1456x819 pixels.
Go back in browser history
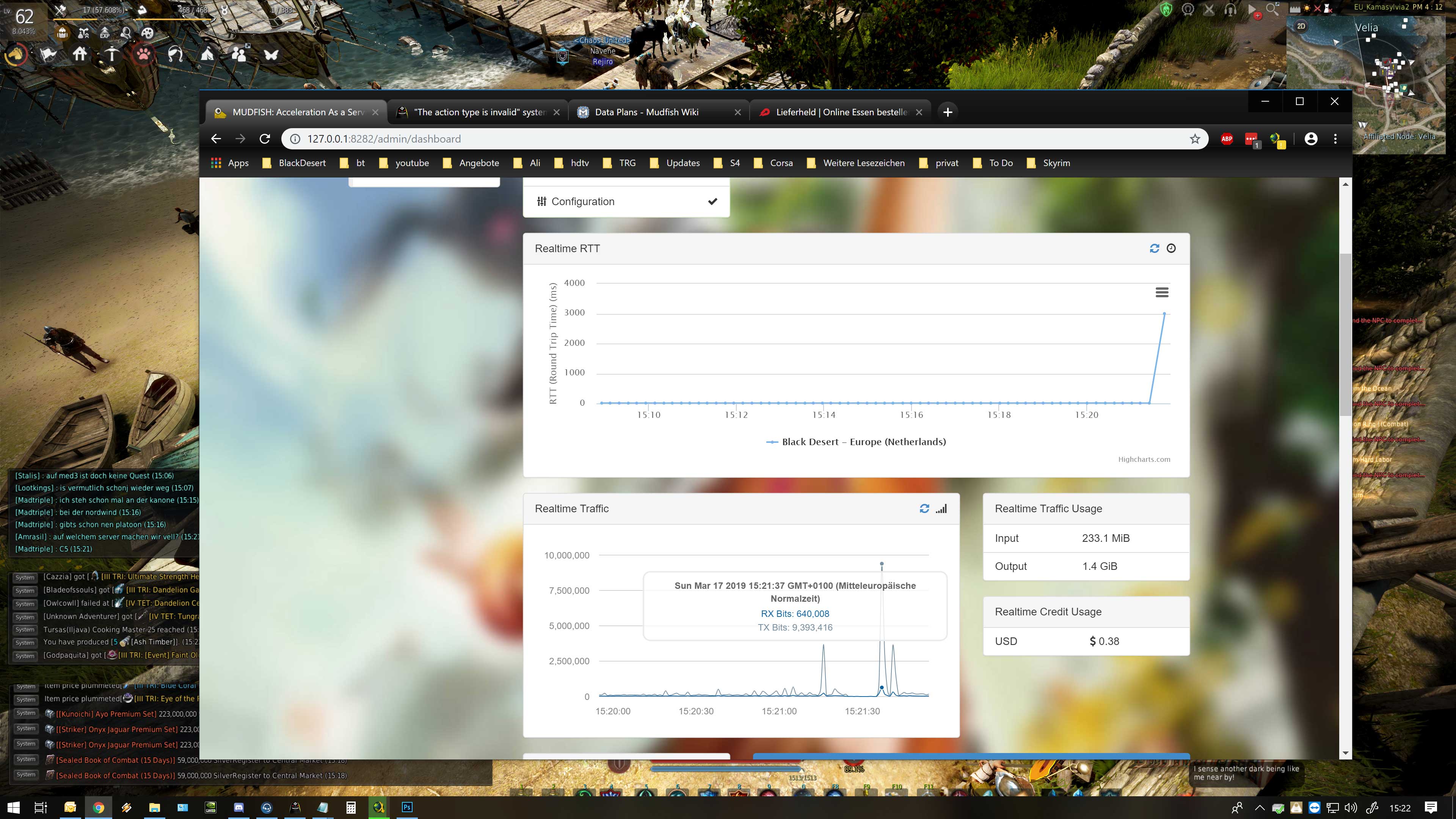216,138
